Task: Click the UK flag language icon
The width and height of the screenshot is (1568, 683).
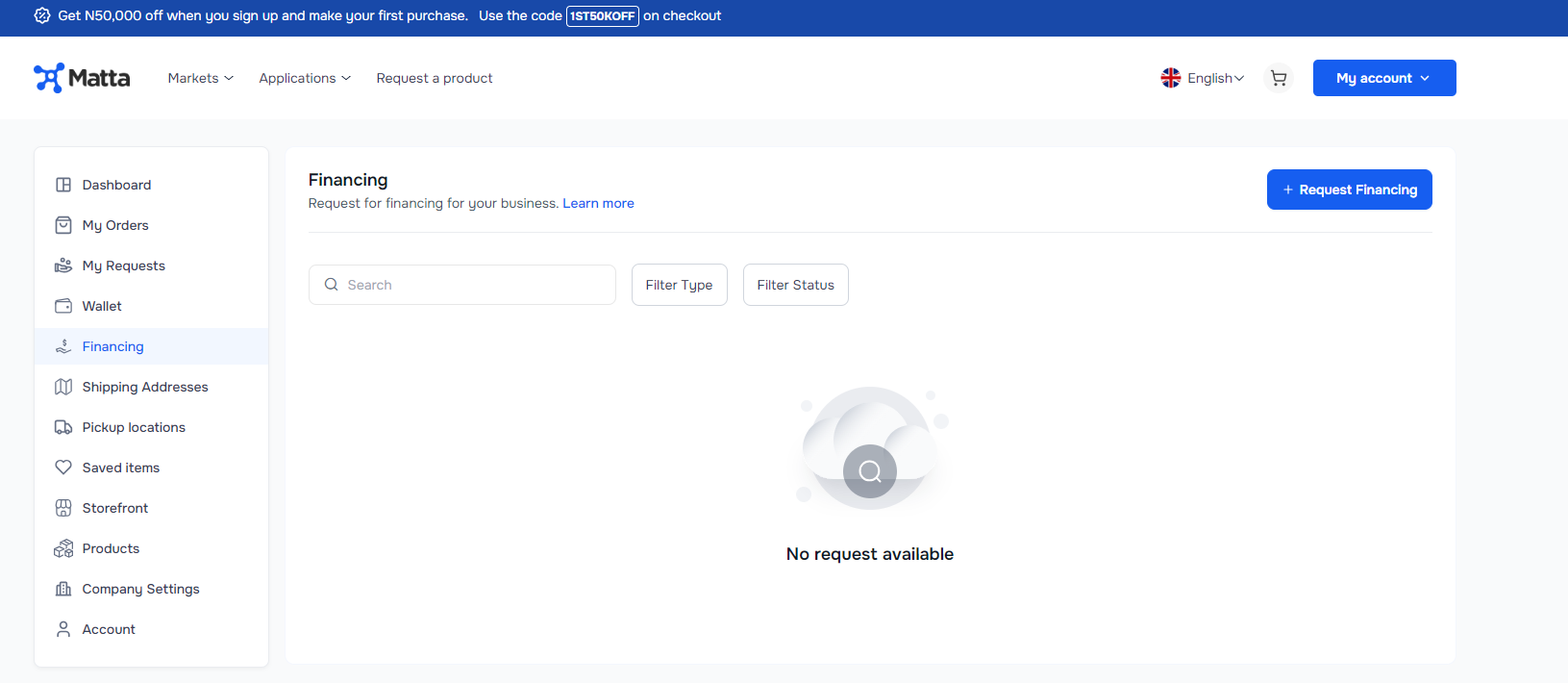Action: 1171,78
